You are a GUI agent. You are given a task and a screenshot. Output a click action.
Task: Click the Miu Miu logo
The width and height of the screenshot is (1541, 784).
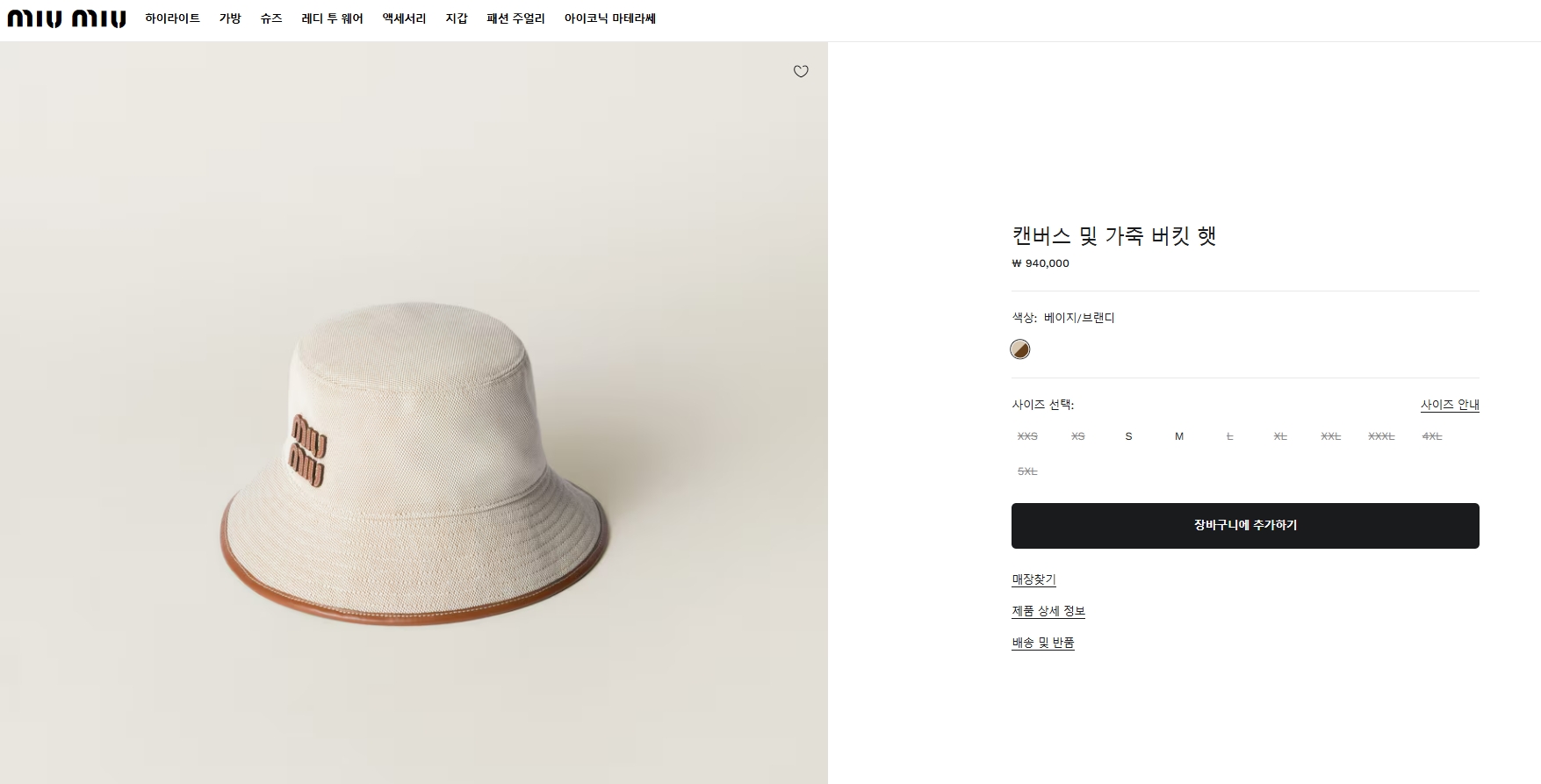pyautogui.click(x=67, y=18)
